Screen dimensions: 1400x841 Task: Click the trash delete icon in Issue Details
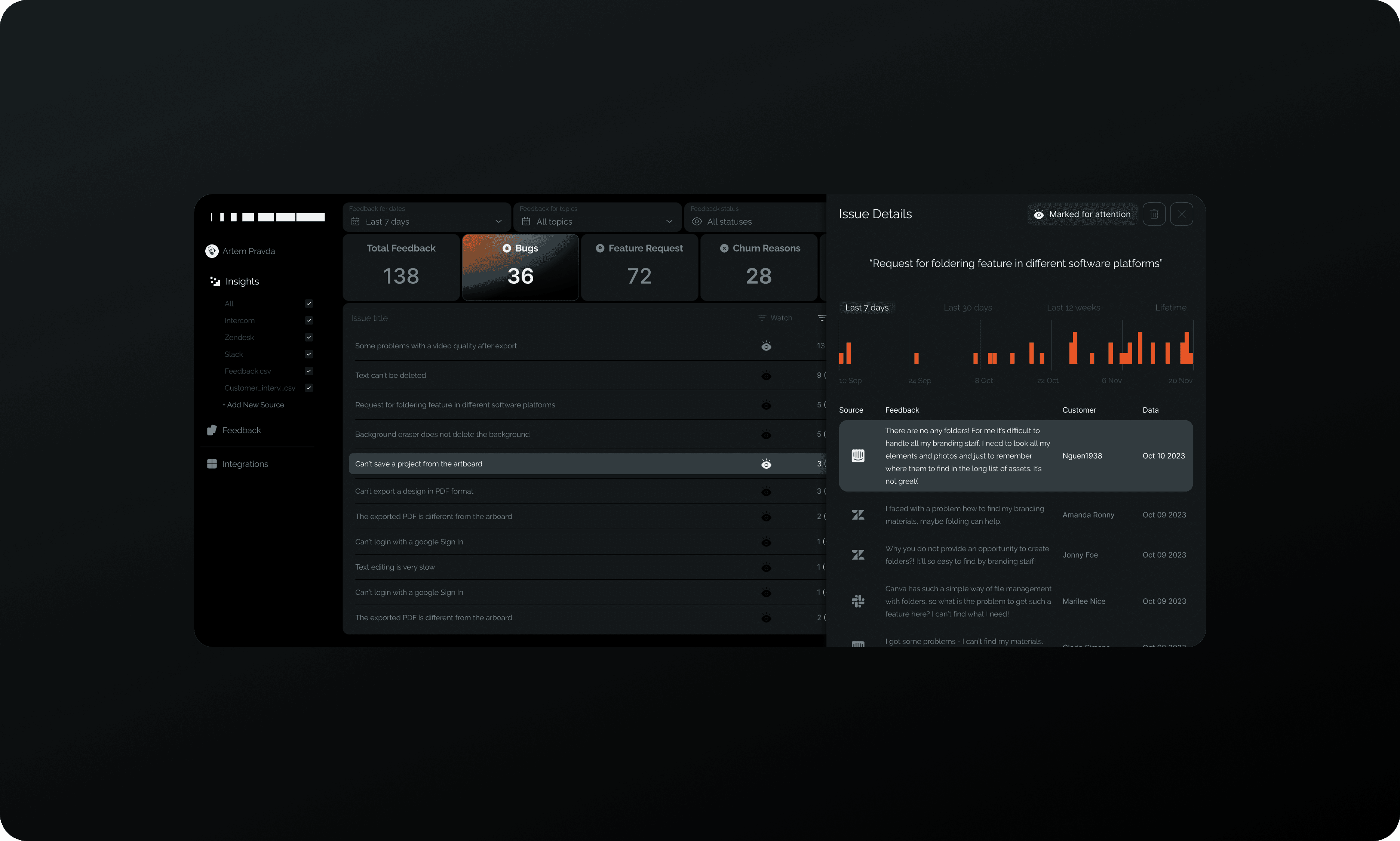click(x=1154, y=214)
